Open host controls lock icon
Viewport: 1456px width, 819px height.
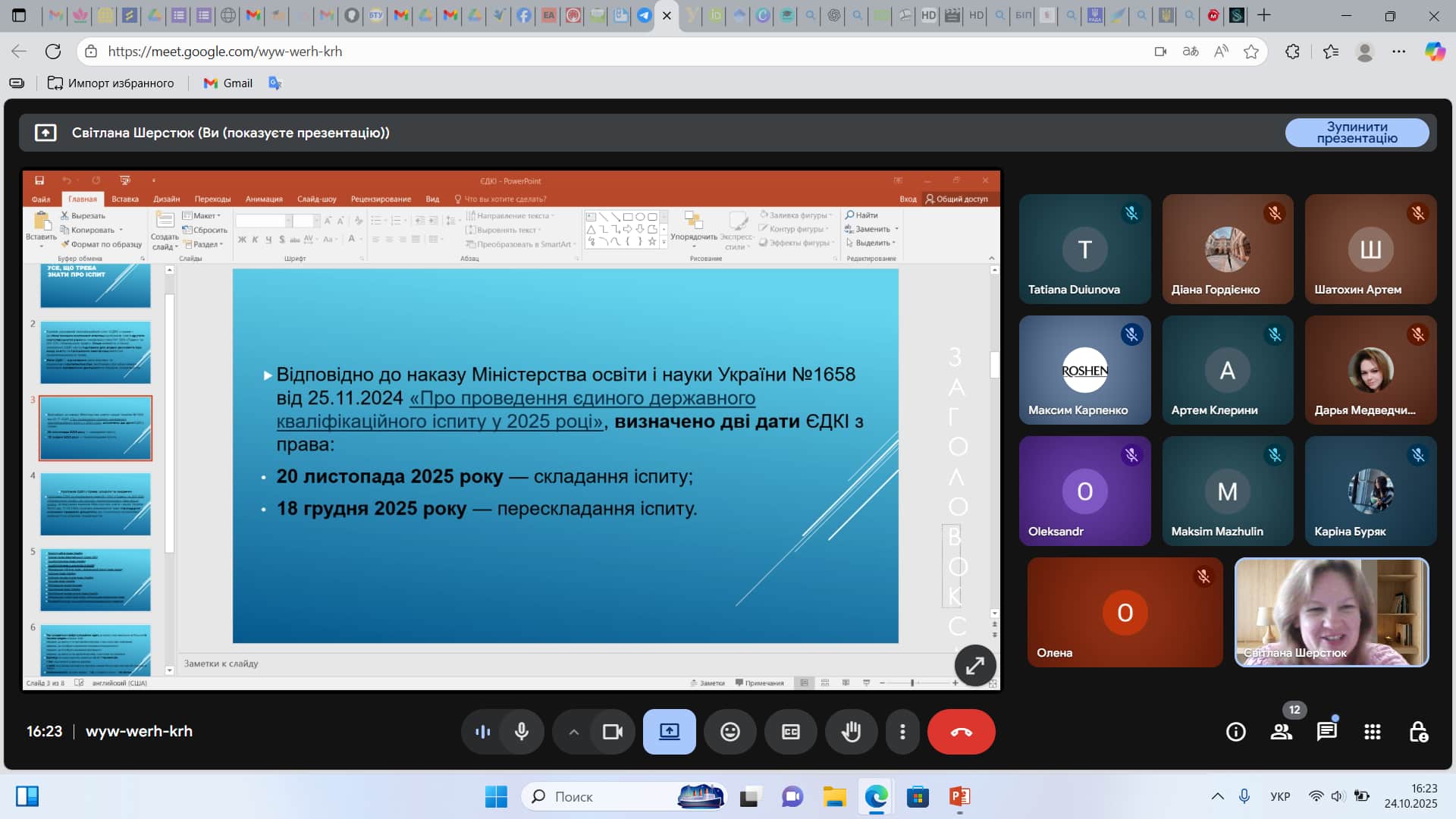click(1418, 732)
